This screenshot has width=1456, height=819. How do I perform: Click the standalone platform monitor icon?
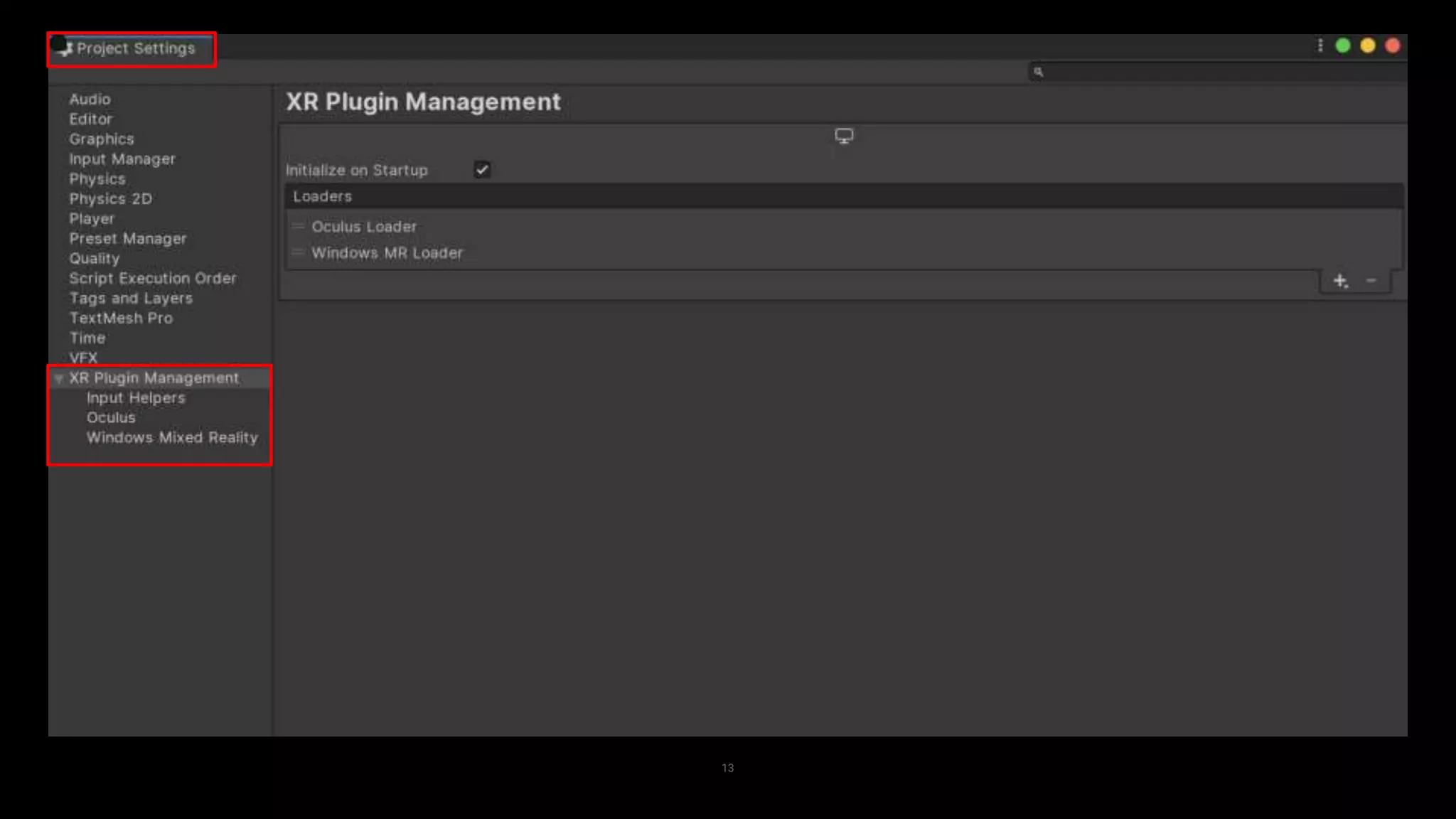[844, 136]
